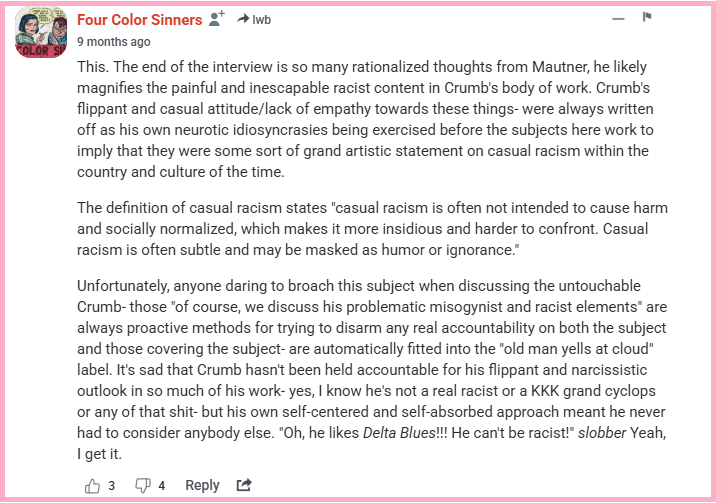The image size is (716, 503).
Task: Open the '9 months ago' timestamp permalink
Action: point(113,42)
